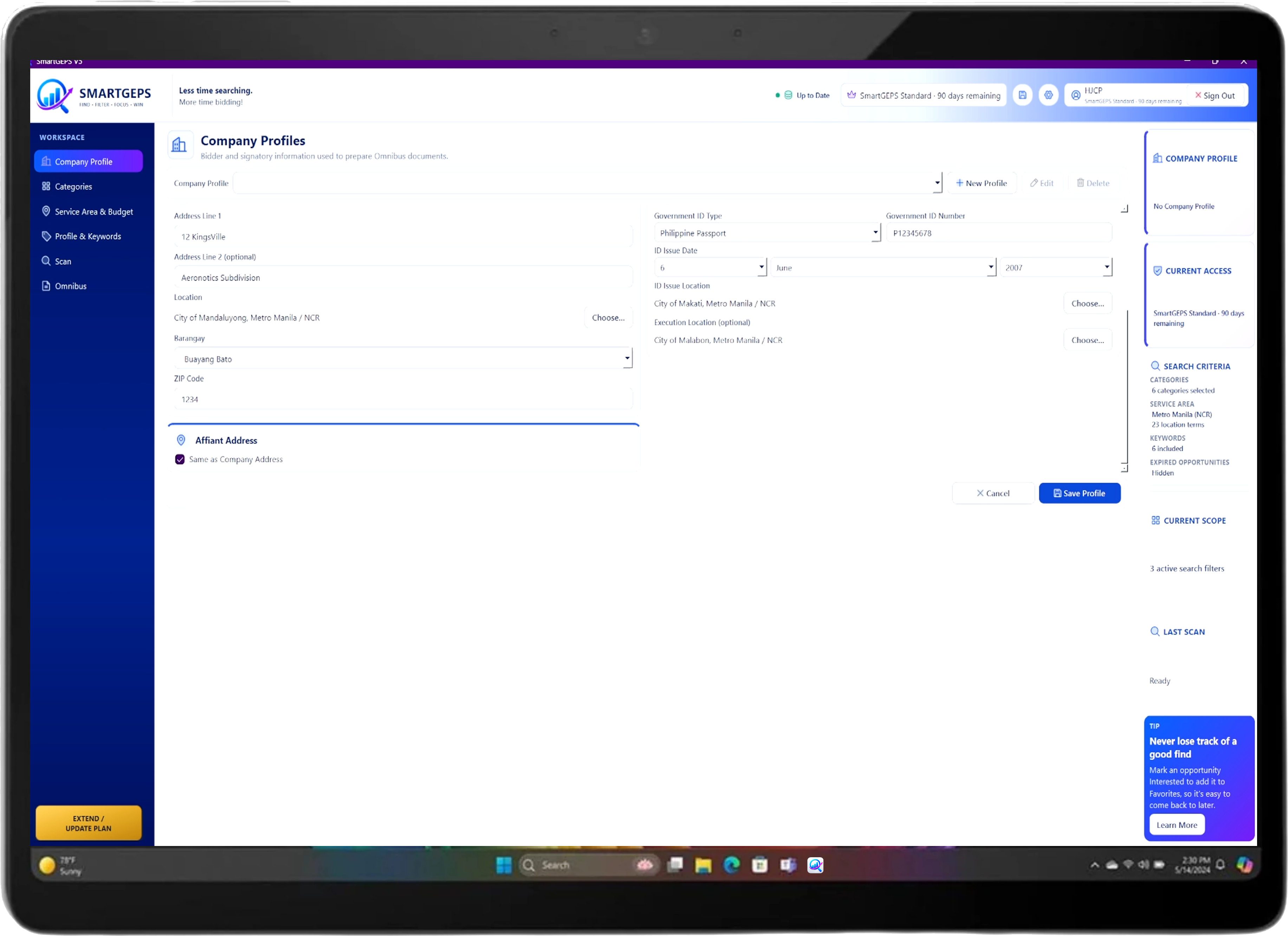This screenshot has width=1288, height=936.
Task: Click the Omnibus document icon in sidebar
Action: [x=46, y=286]
